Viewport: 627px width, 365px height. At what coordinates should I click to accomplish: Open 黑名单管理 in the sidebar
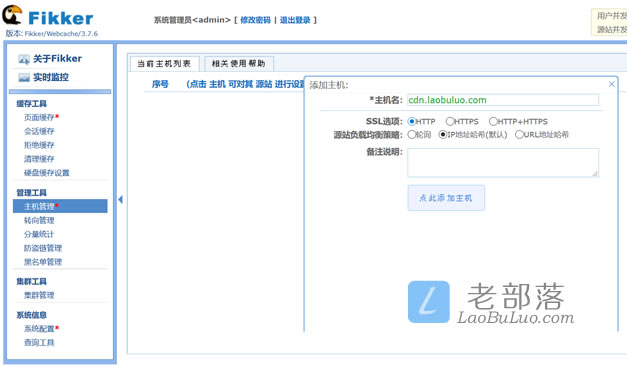pyautogui.click(x=43, y=262)
